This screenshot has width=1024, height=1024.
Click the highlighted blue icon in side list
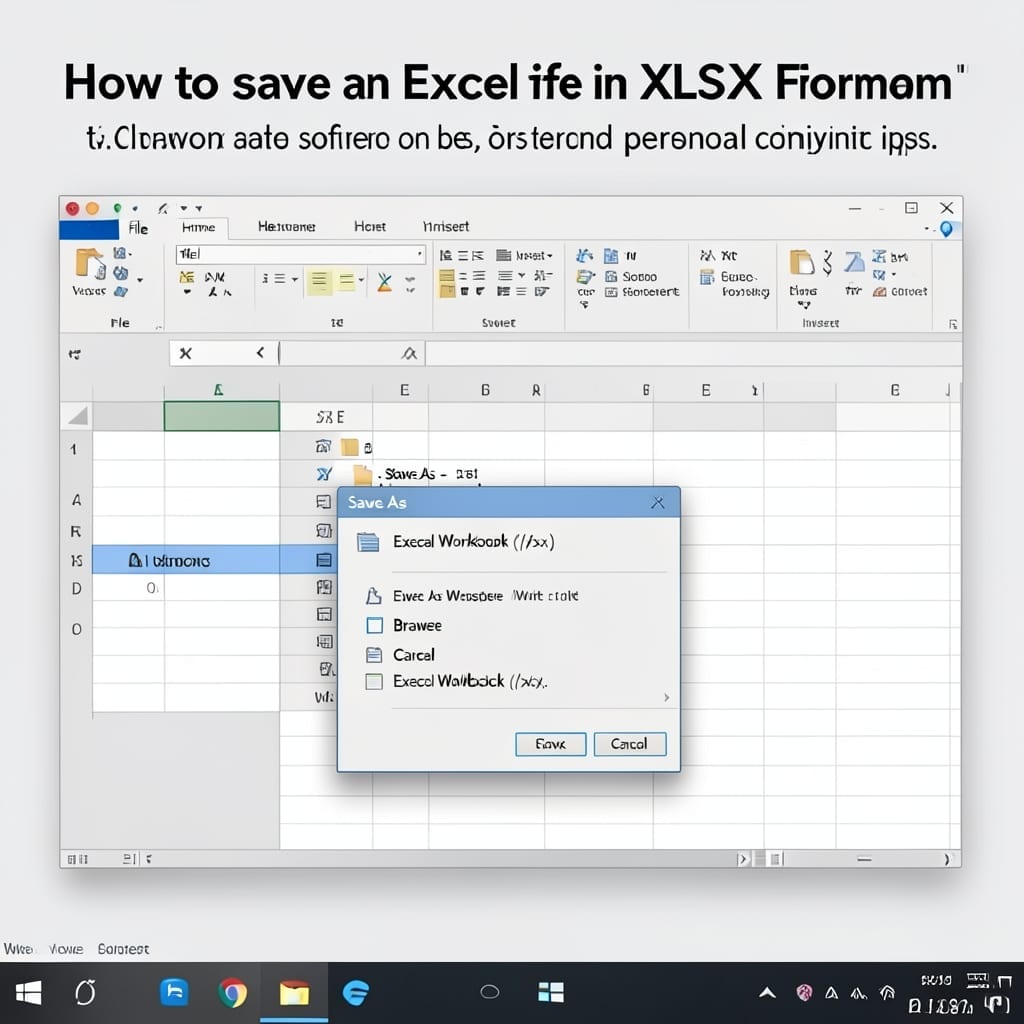[324, 560]
